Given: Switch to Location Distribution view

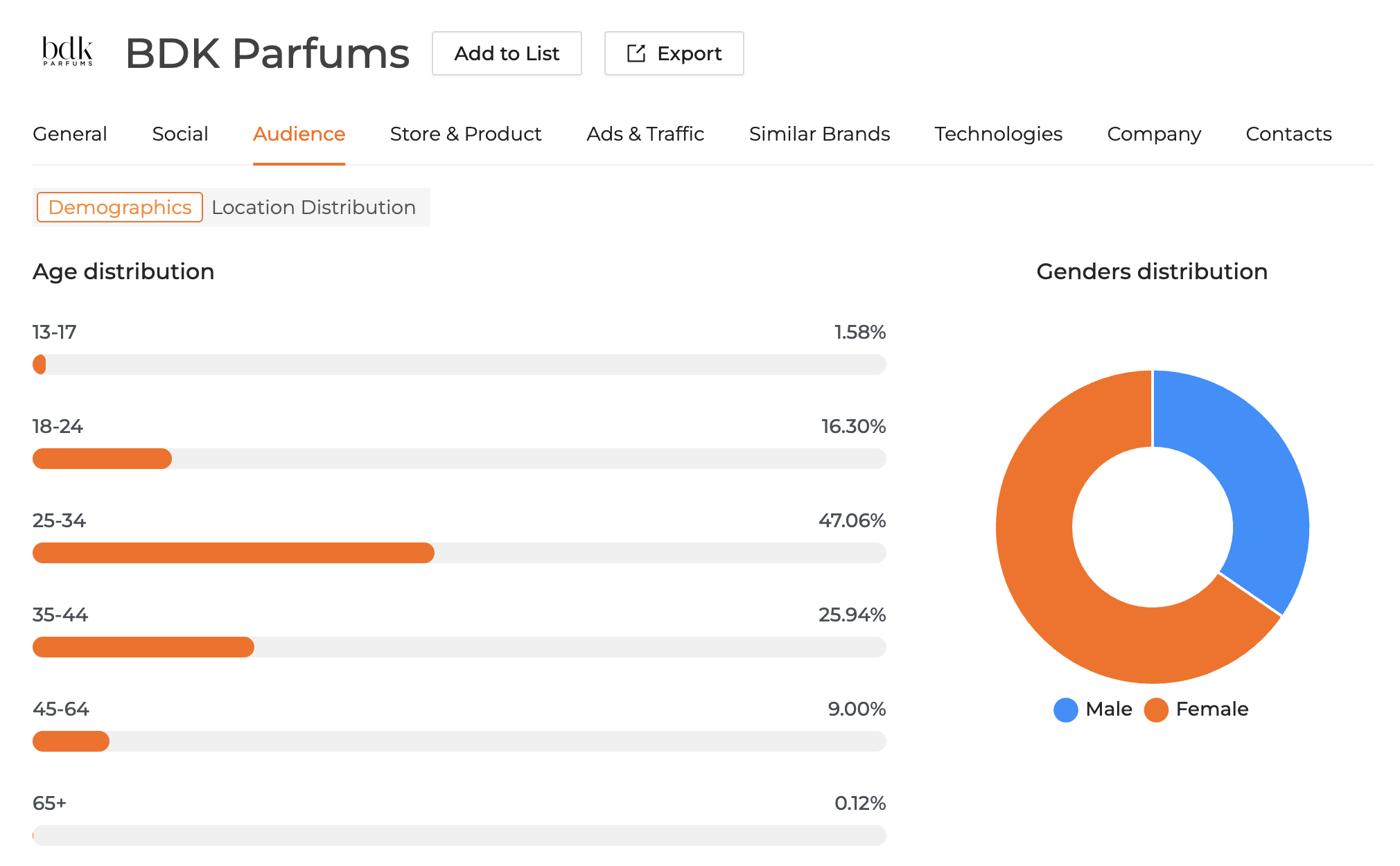Looking at the screenshot, I should [313, 206].
